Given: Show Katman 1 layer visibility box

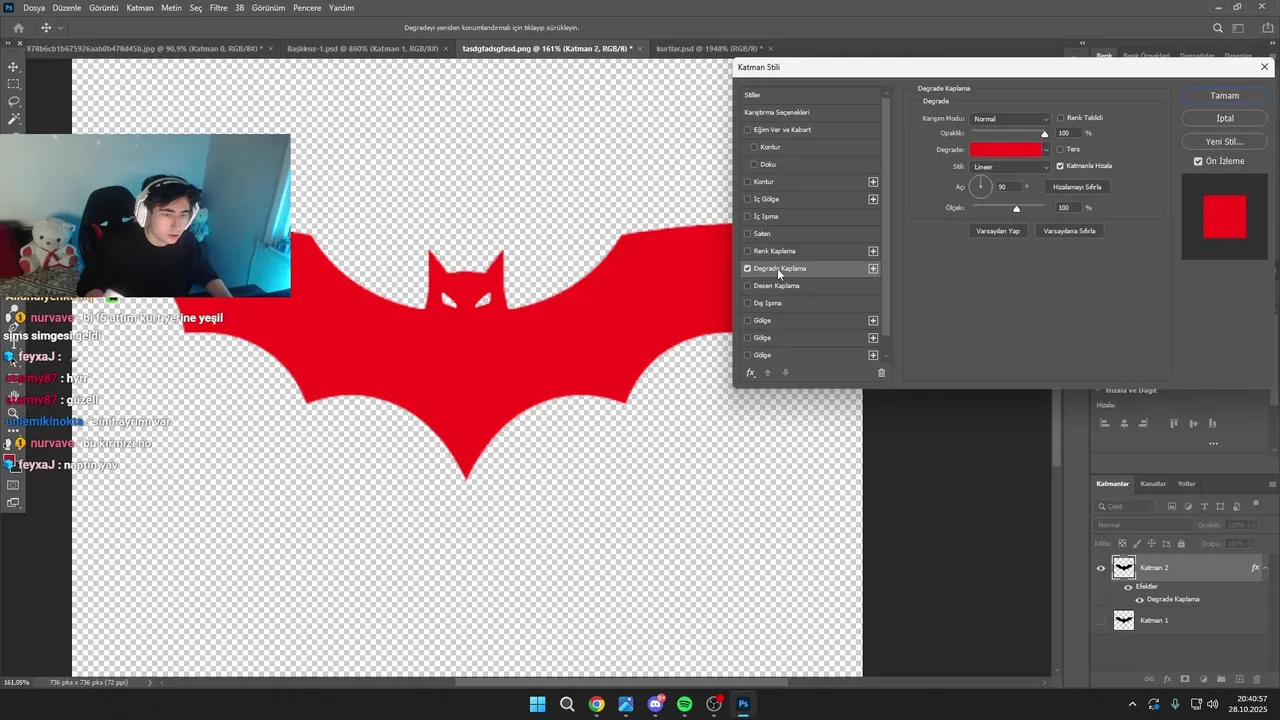Looking at the screenshot, I should point(1101,621).
